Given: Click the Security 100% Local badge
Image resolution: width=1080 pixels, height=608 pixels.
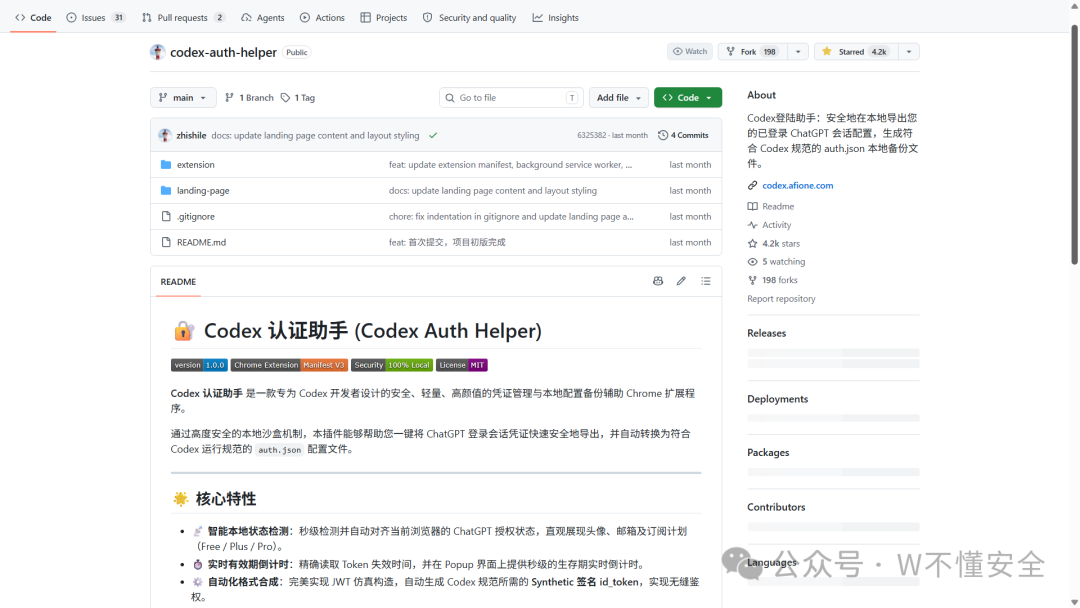Looking at the screenshot, I should (x=392, y=365).
